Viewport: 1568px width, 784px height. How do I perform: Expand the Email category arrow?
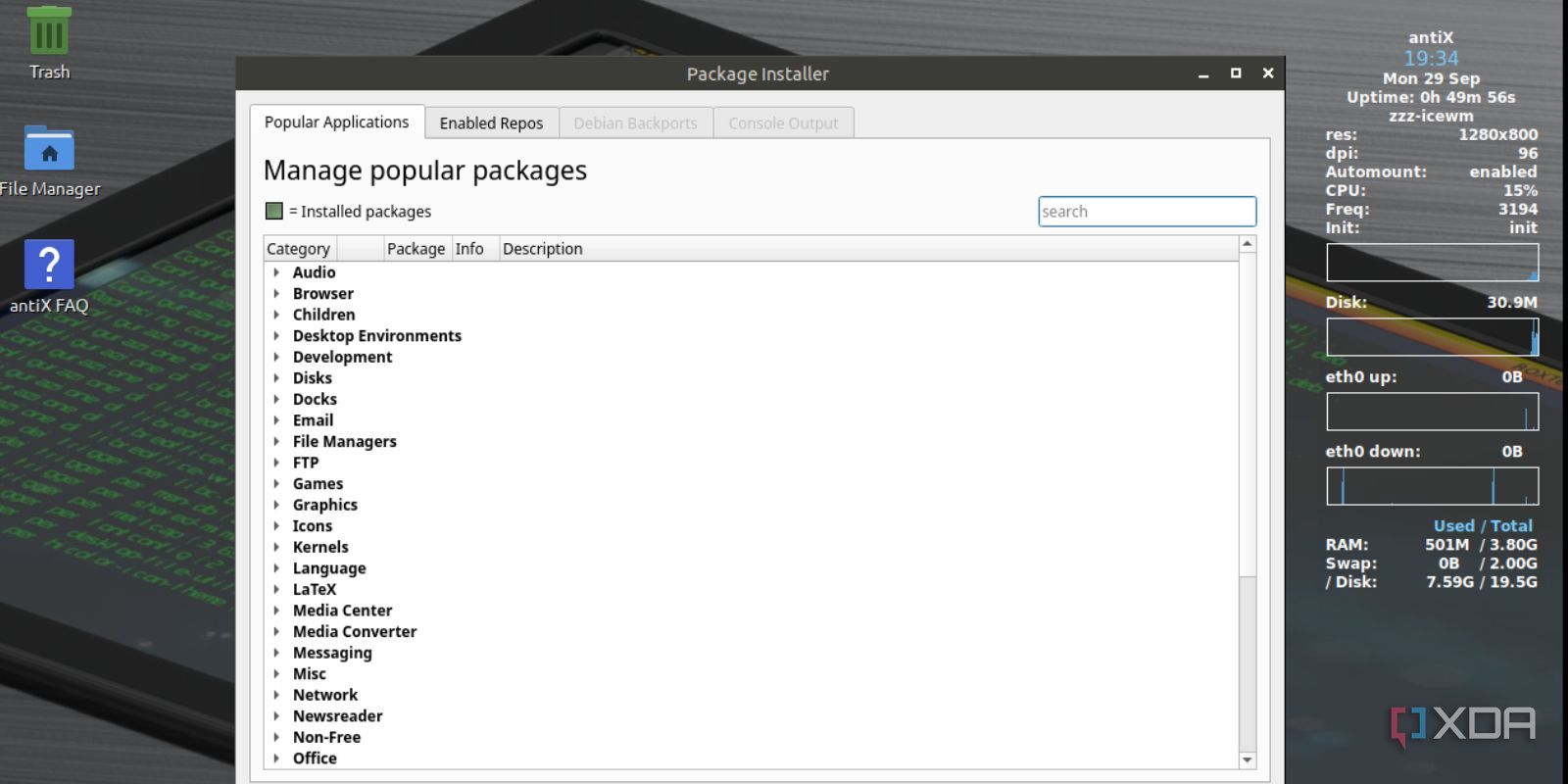pos(276,420)
